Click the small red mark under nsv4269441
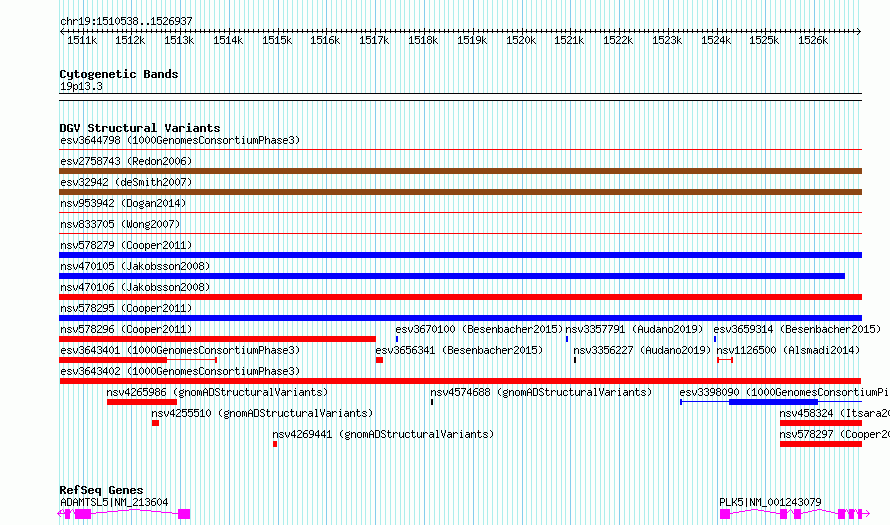Image resolution: width=890 pixels, height=525 pixels. pyautogui.click(x=275, y=444)
